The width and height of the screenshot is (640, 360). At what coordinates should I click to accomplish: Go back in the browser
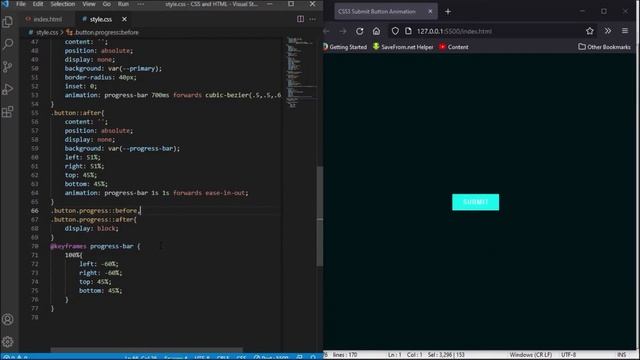(x=327, y=31)
